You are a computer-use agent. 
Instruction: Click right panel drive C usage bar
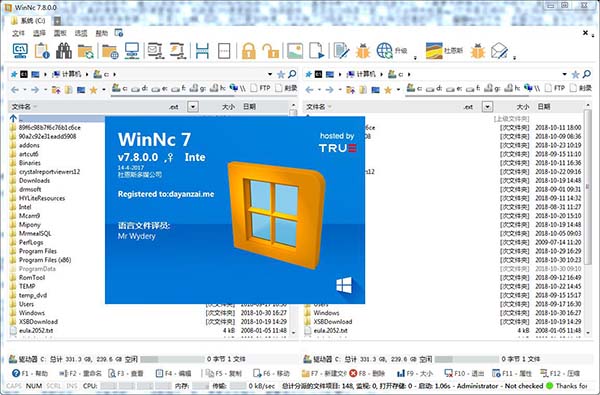(x=467, y=359)
